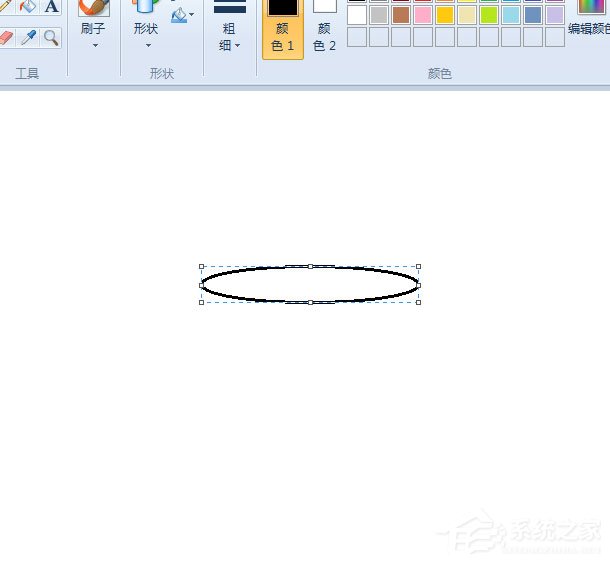The height and width of the screenshot is (563, 610).
Task: Select the Pencil tool
Action: (5, 6)
